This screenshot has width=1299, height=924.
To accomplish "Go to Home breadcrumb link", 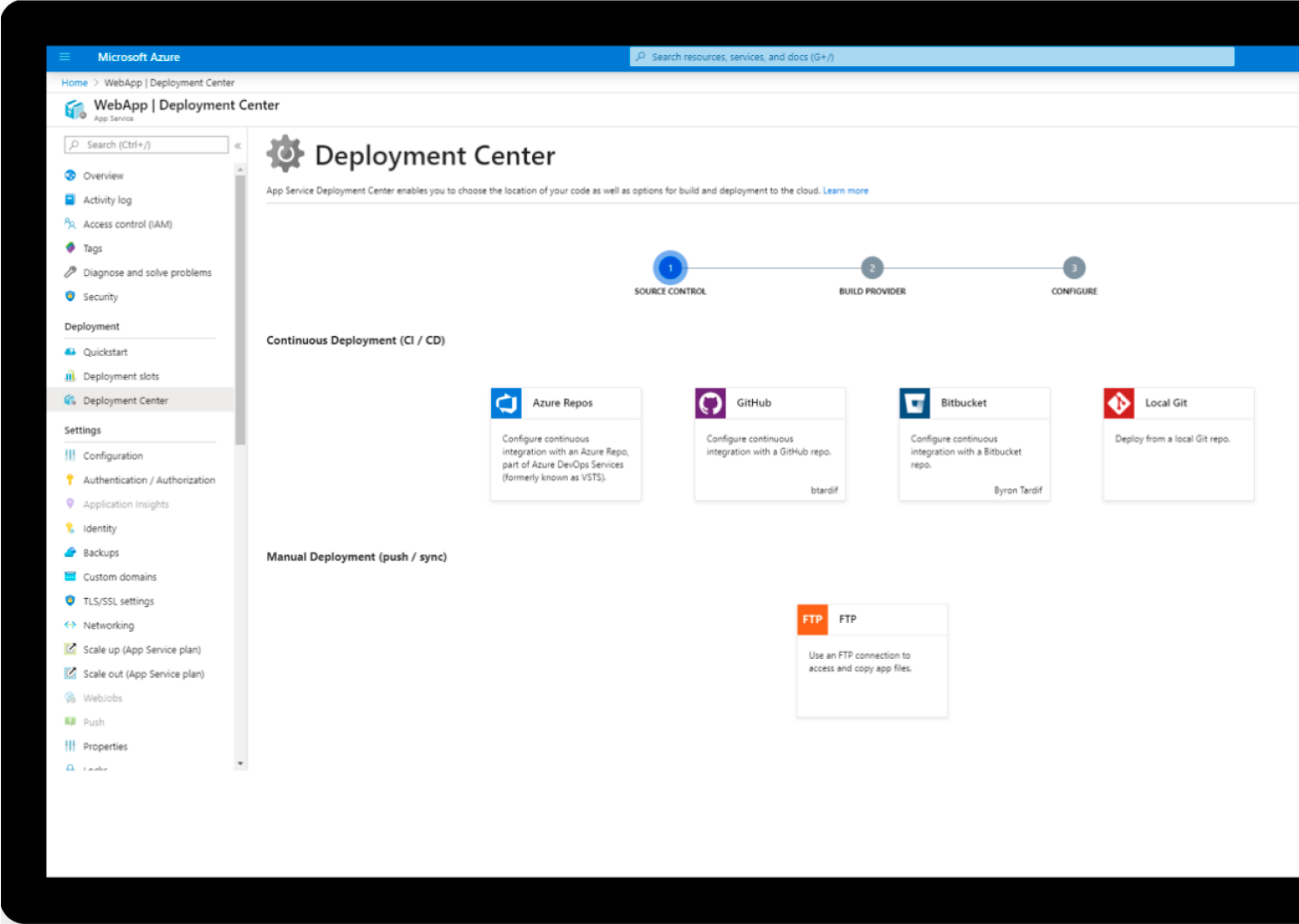I will click(74, 83).
